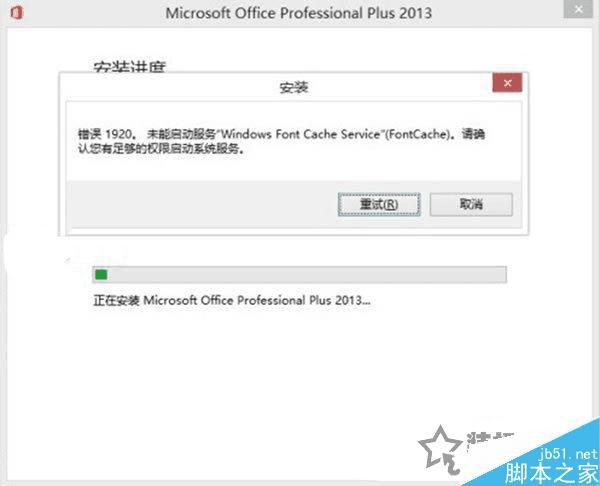
Task: Click the 重试(R) retry button
Action: (x=379, y=204)
